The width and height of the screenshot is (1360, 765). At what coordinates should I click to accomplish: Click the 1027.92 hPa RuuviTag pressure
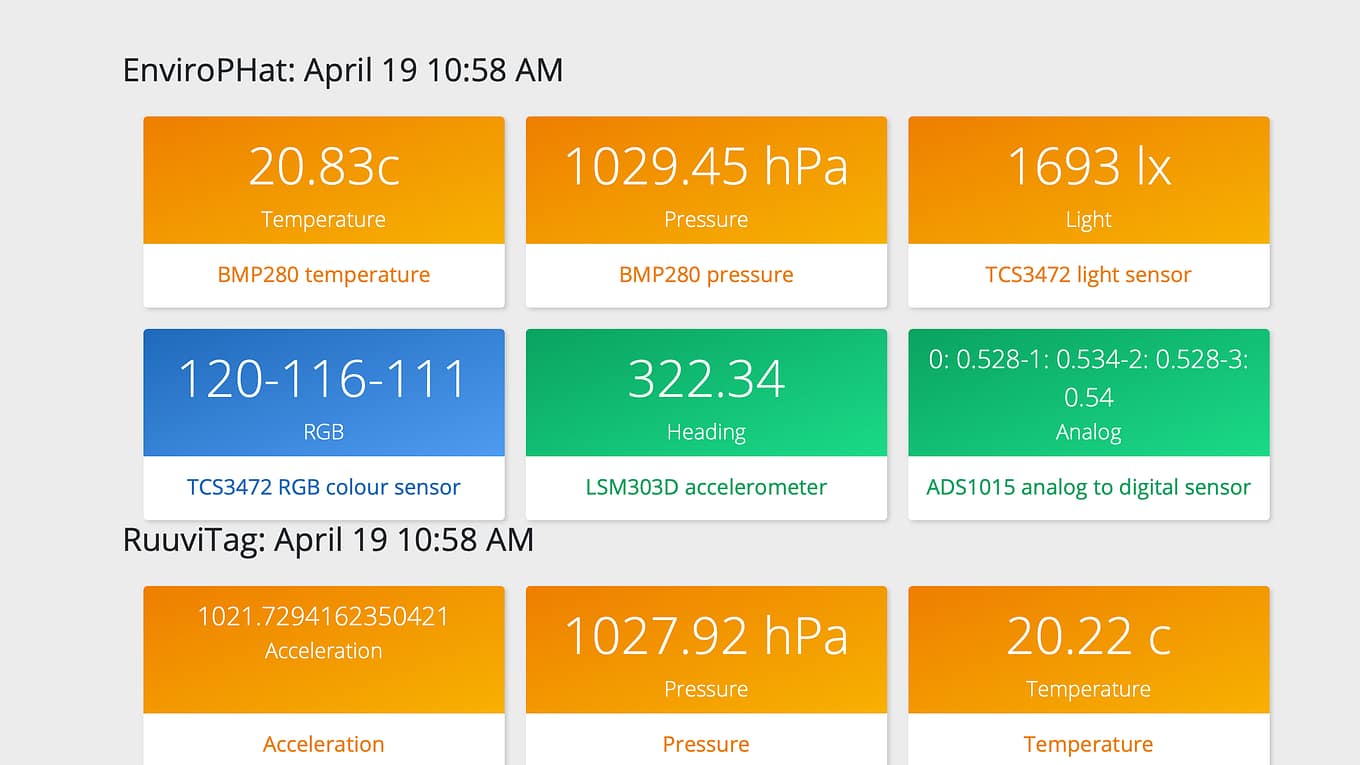coord(706,636)
